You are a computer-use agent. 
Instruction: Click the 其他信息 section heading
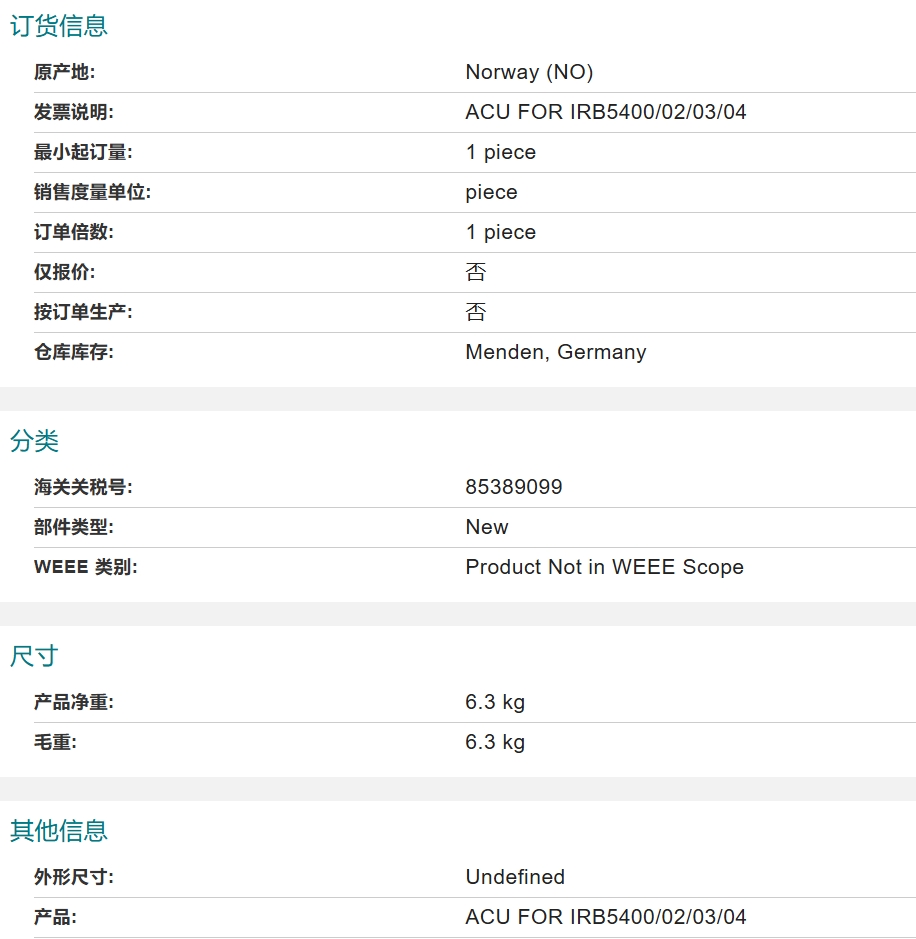pyautogui.click(x=59, y=831)
